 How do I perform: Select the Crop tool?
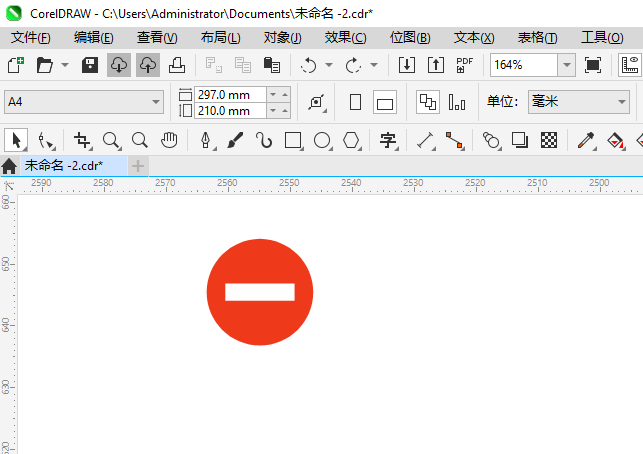82,140
